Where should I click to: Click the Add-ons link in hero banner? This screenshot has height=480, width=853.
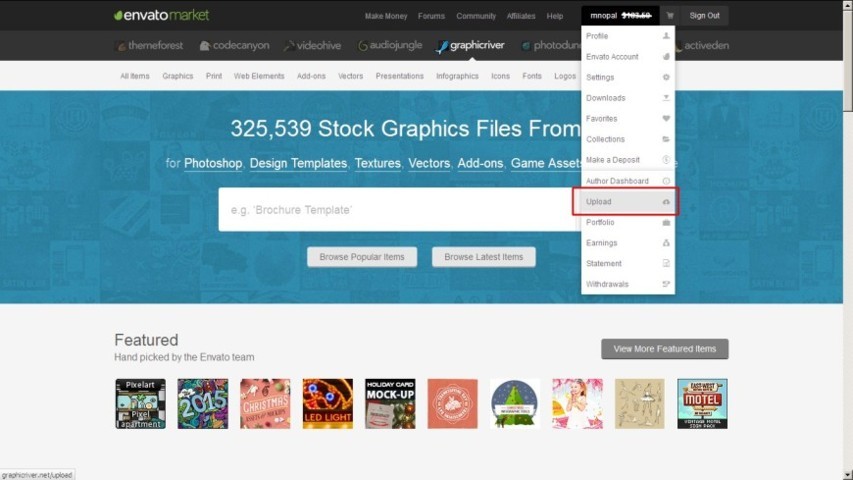click(480, 163)
